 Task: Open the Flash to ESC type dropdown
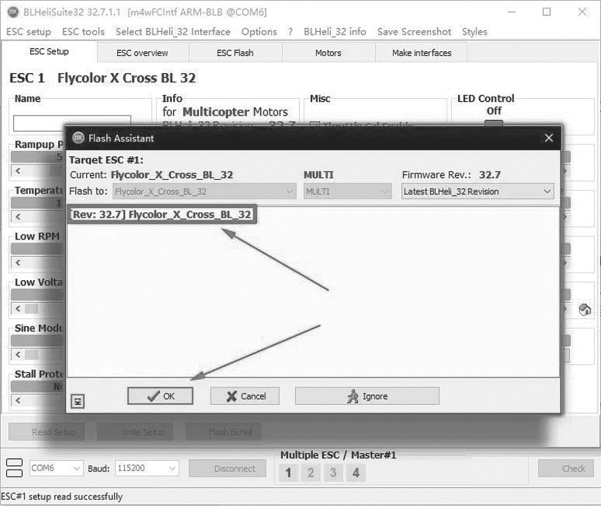click(x=204, y=191)
